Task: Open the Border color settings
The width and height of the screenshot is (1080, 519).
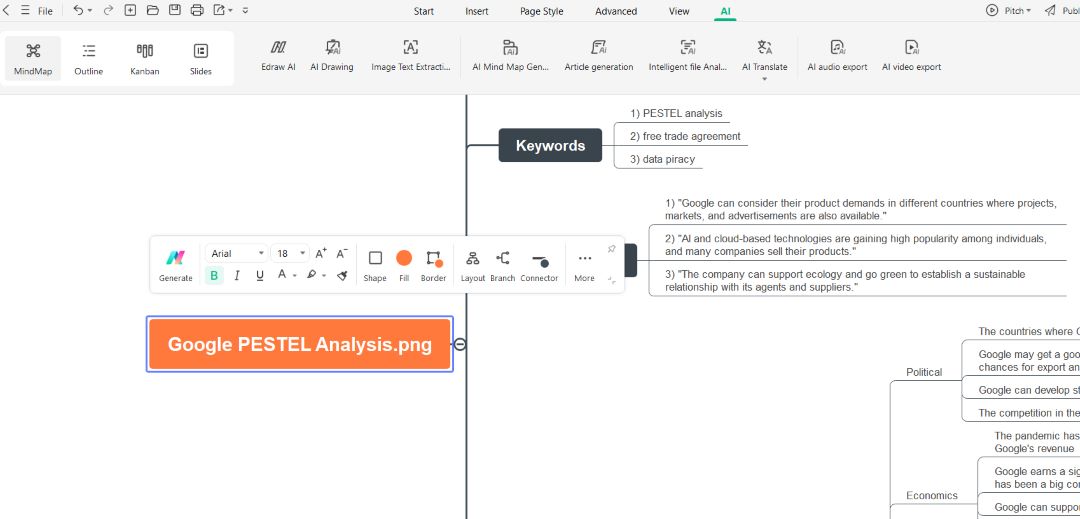Action: [433, 265]
